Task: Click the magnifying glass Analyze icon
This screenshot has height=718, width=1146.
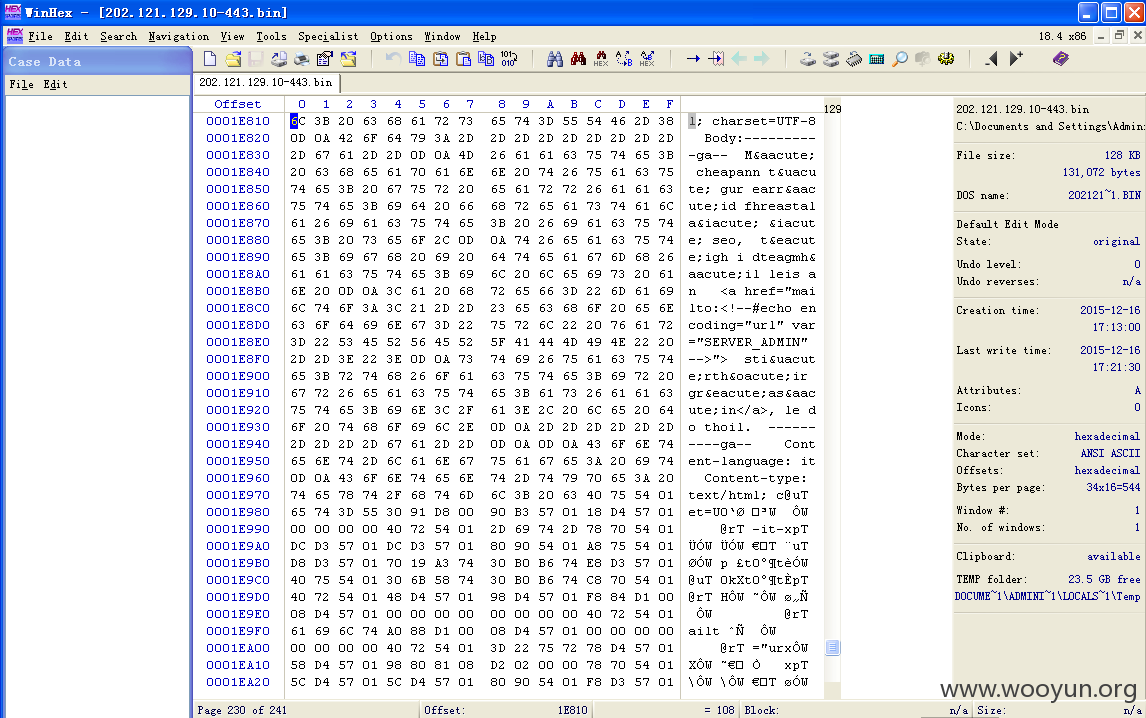Action: (x=900, y=58)
